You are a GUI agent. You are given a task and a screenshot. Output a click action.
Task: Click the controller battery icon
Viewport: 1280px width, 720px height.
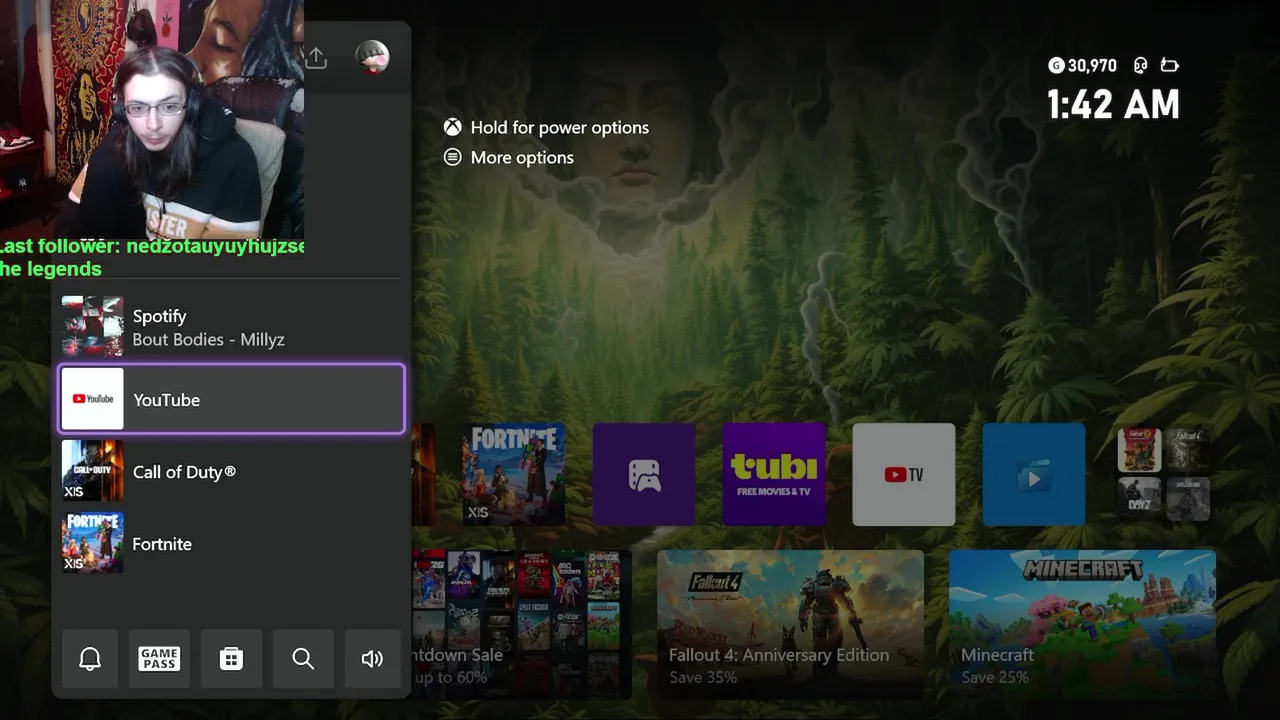point(1170,66)
